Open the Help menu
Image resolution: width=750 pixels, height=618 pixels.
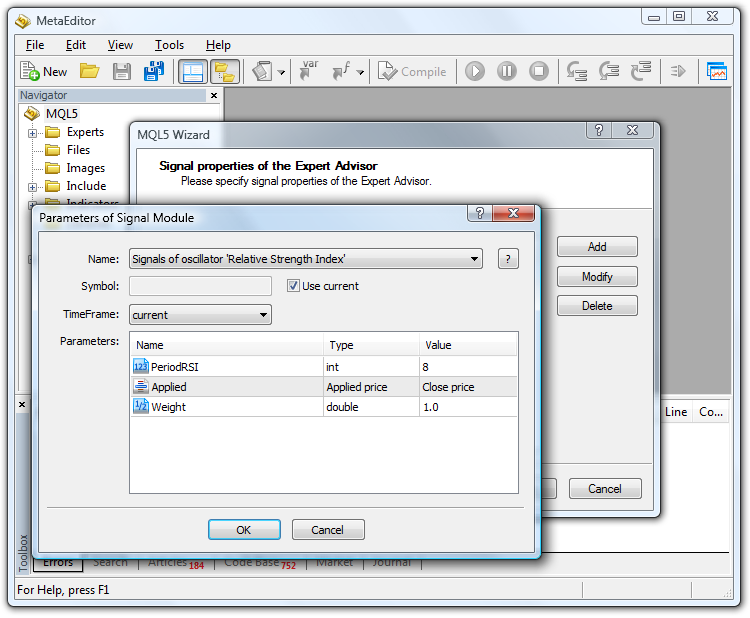(x=218, y=45)
